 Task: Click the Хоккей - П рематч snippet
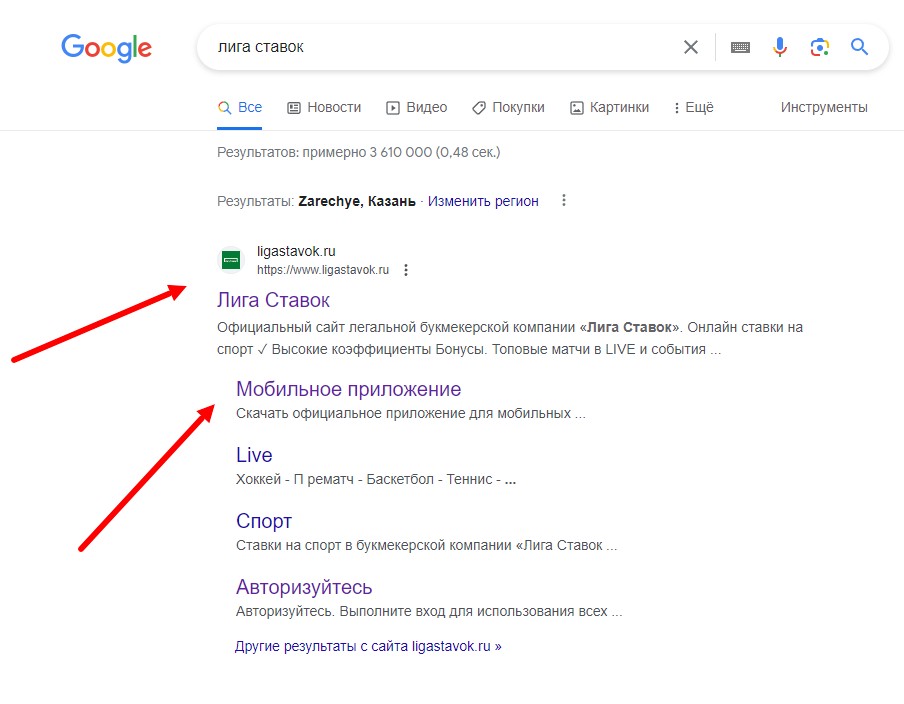pos(376,479)
